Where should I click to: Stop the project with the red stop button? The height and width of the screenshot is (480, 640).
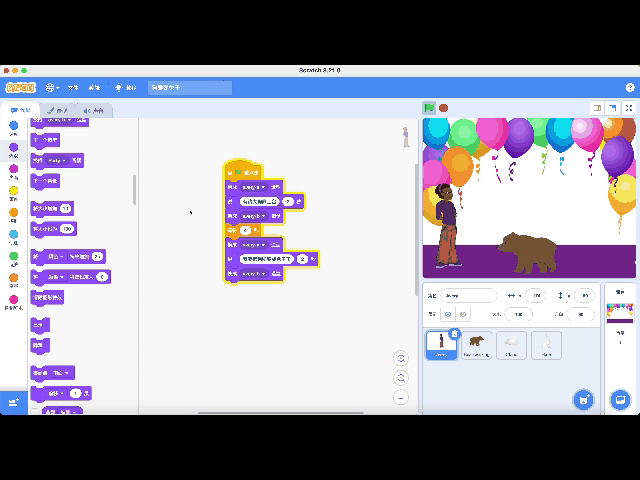444,108
